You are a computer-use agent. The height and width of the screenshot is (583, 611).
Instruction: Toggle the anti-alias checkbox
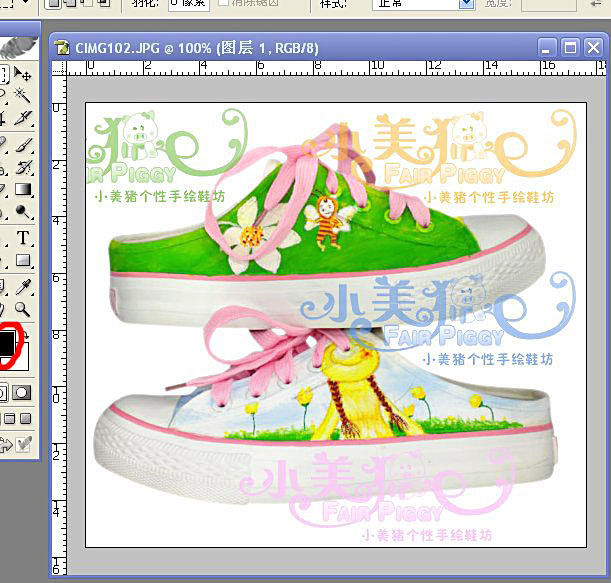(x=223, y=3)
